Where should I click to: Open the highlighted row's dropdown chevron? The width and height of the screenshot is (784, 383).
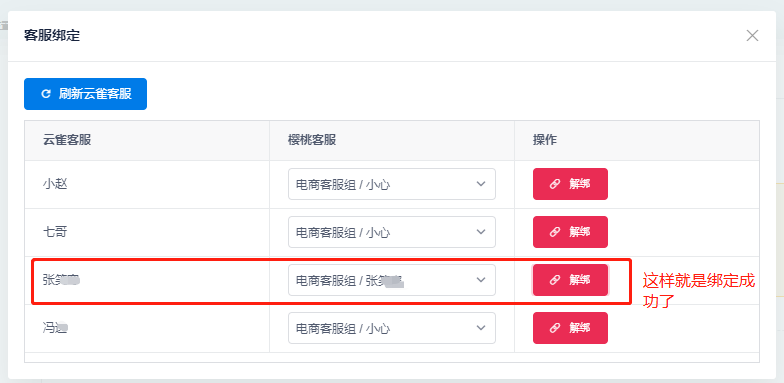click(481, 280)
